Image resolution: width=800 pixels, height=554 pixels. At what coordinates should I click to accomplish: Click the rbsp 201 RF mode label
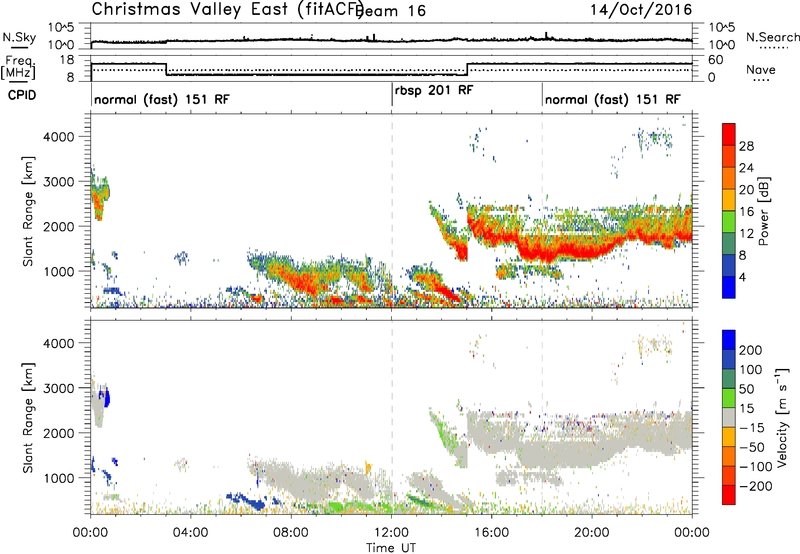click(x=434, y=90)
